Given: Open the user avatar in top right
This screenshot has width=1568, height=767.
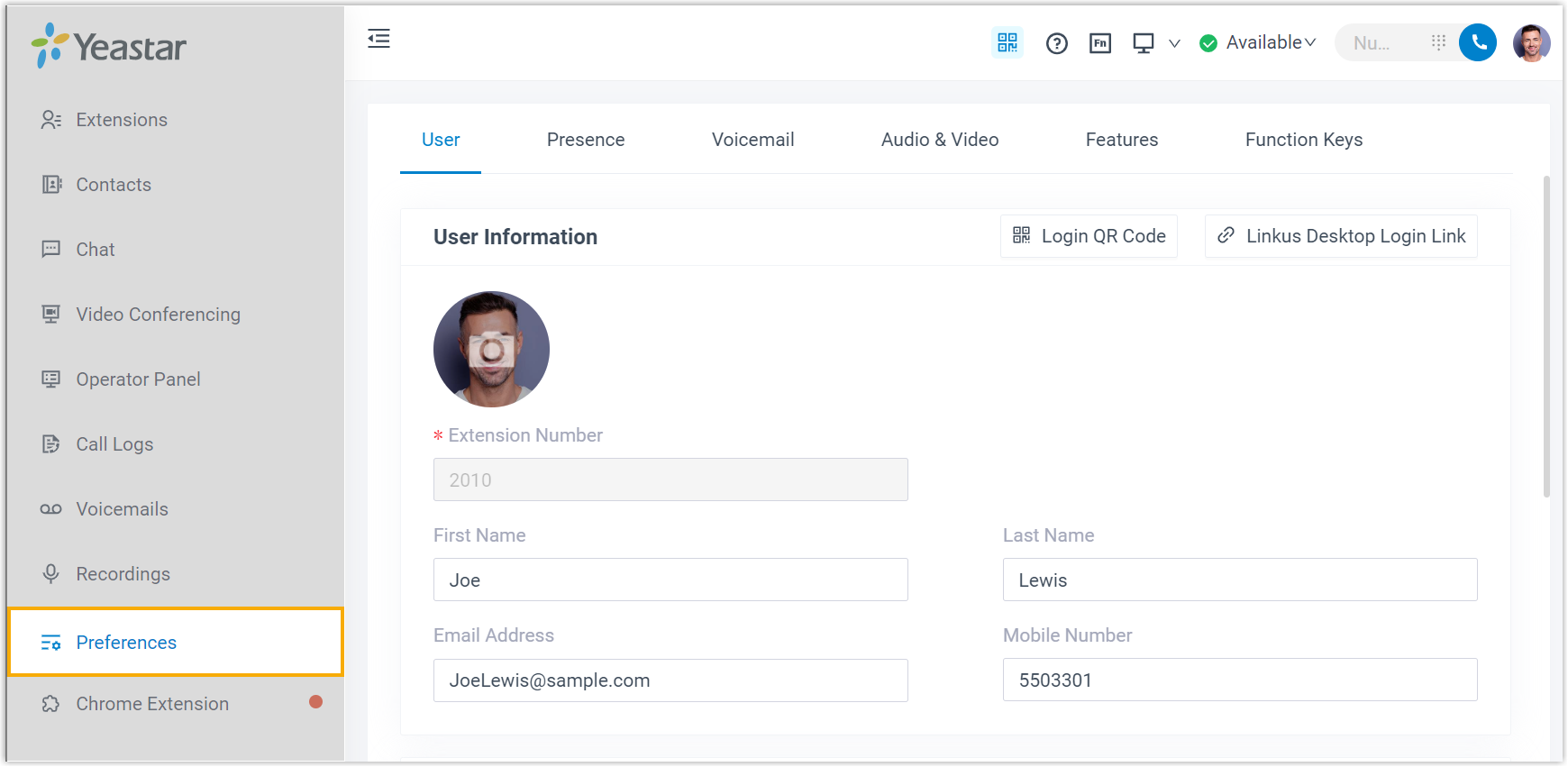Looking at the screenshot, I should click(1532, 42).
